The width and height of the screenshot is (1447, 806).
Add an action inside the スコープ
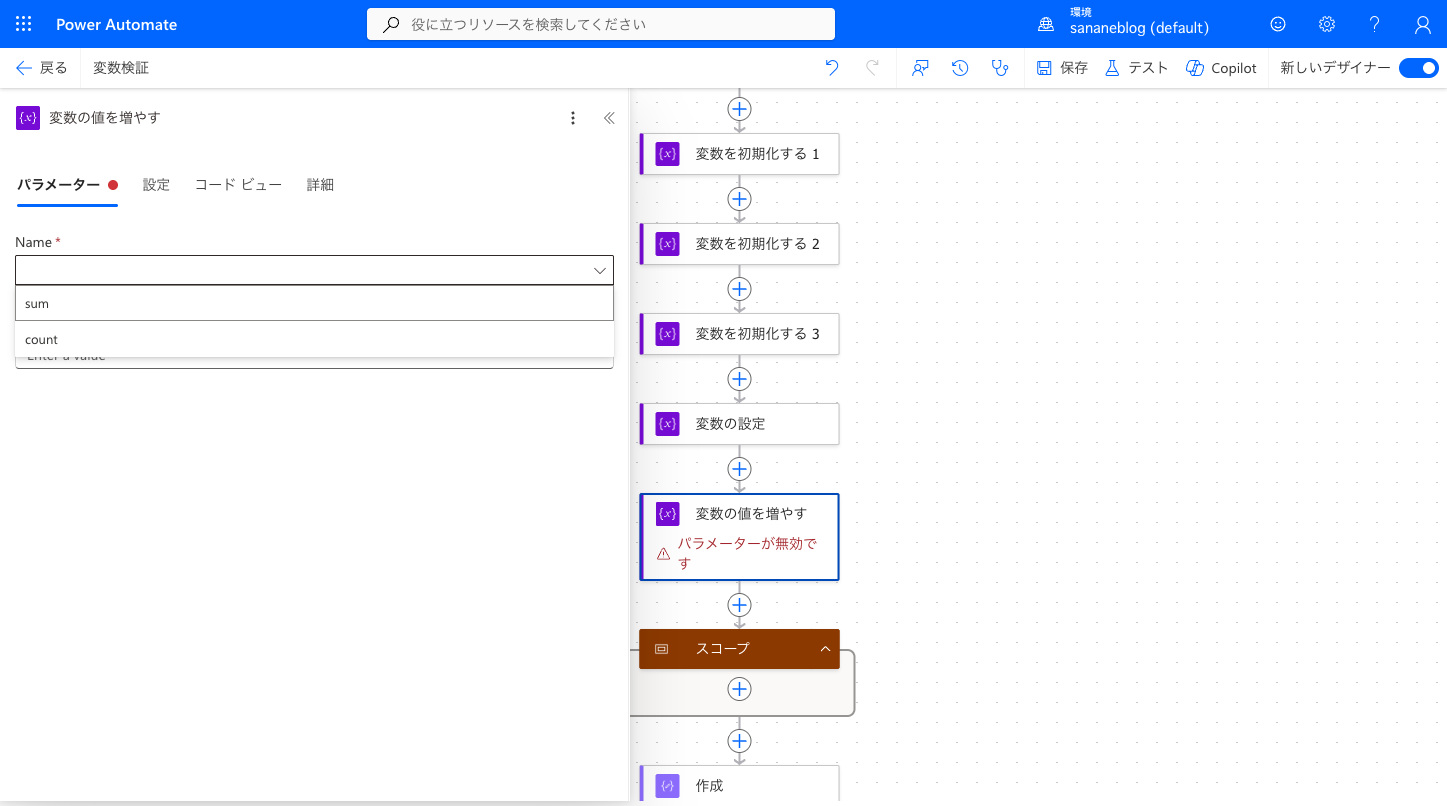click(739, 689)
